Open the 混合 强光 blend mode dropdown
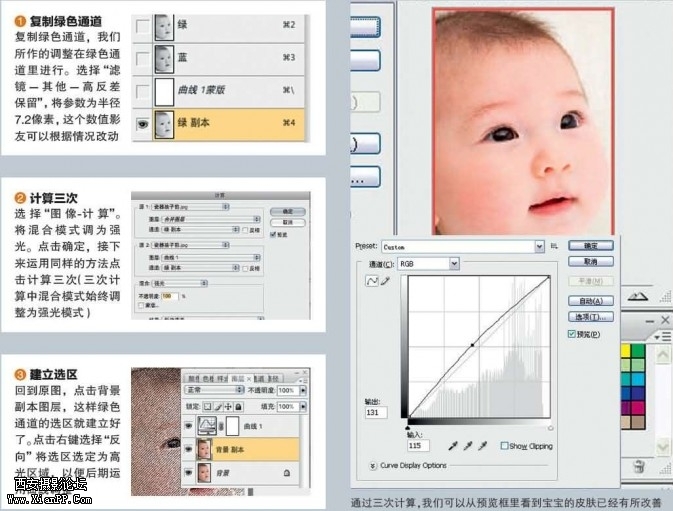Image resolution: width=673 pixels, height=511 pixels. (x=180, y=283)
